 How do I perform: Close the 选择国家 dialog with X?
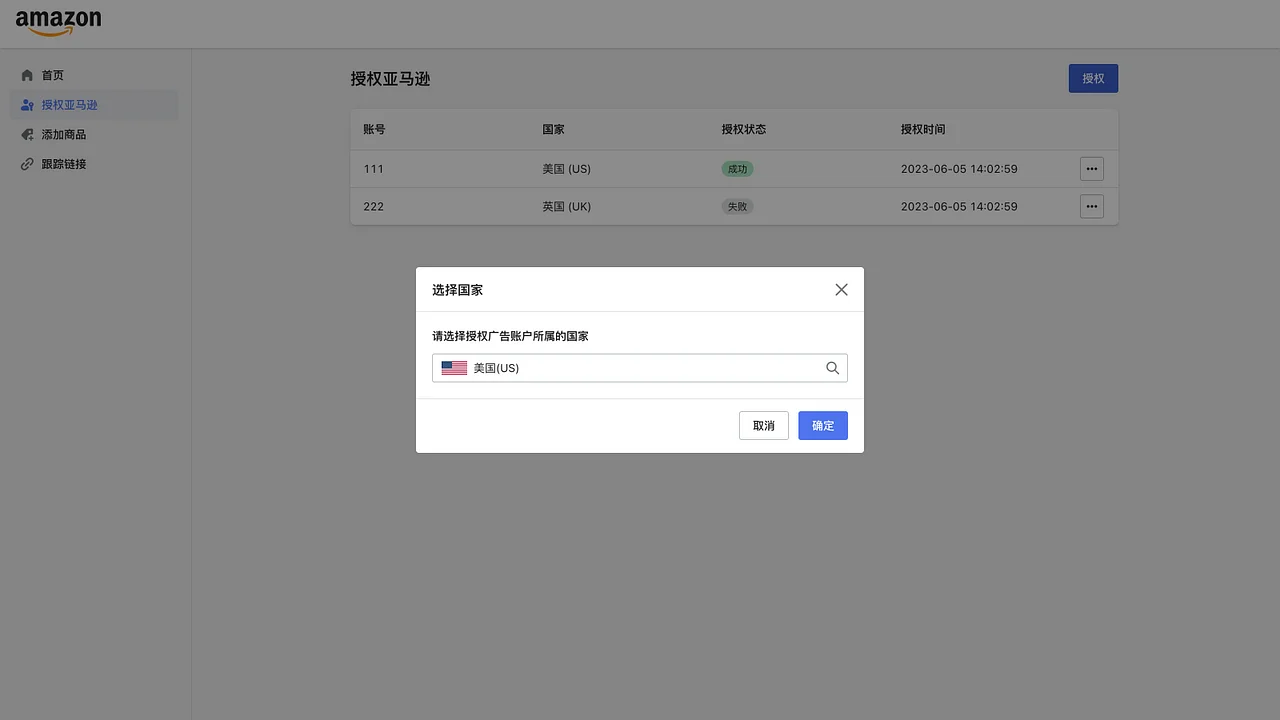841,289
